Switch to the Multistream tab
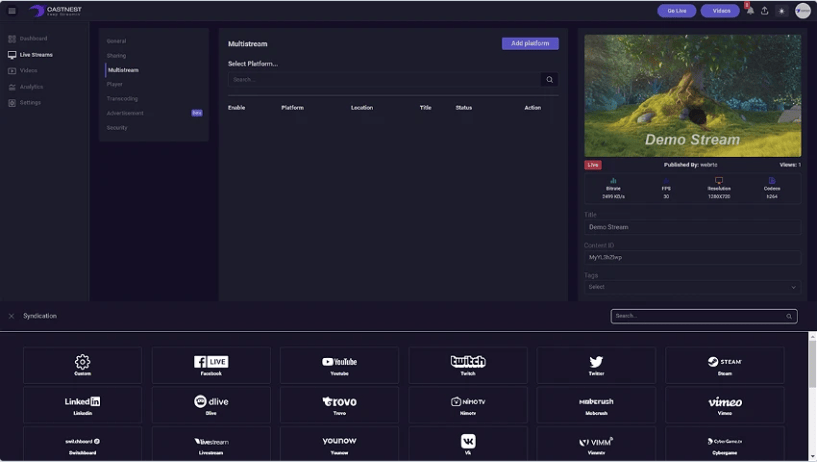 (x=123, y=70)
